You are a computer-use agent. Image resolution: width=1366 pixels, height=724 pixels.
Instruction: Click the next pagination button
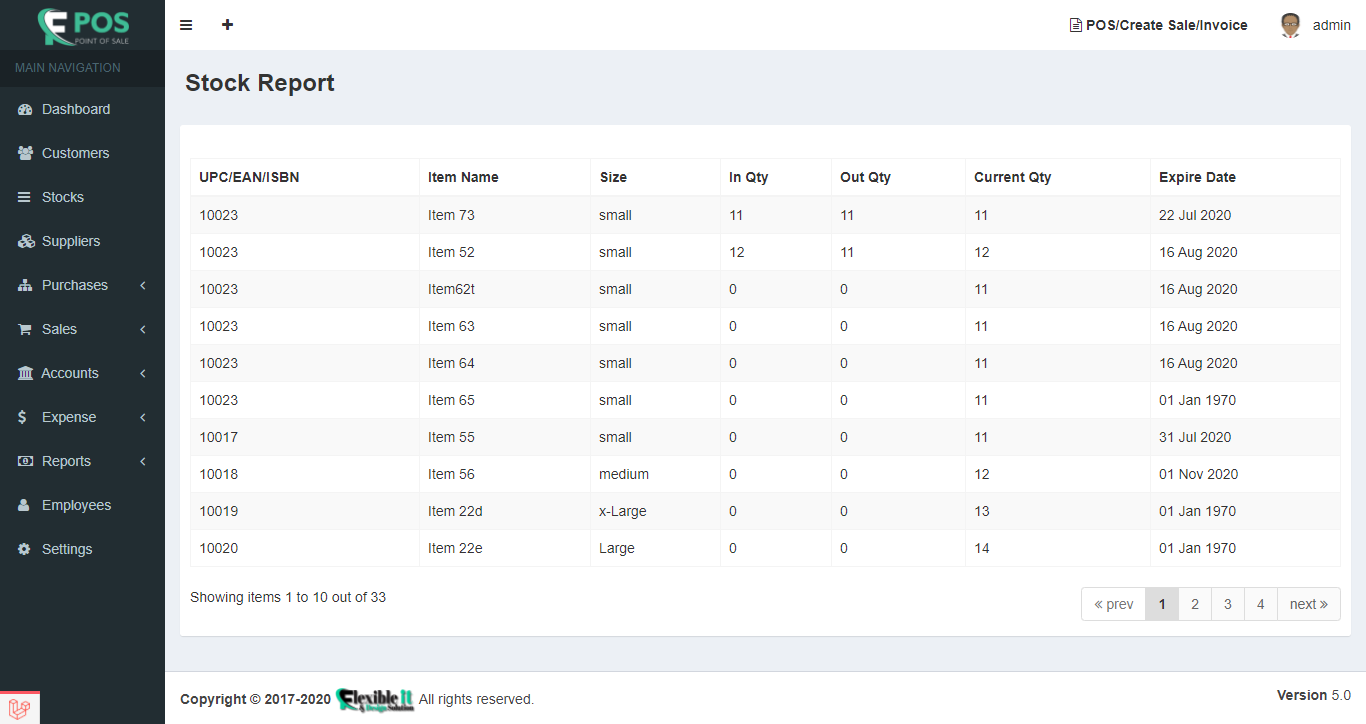point(1308,604)
